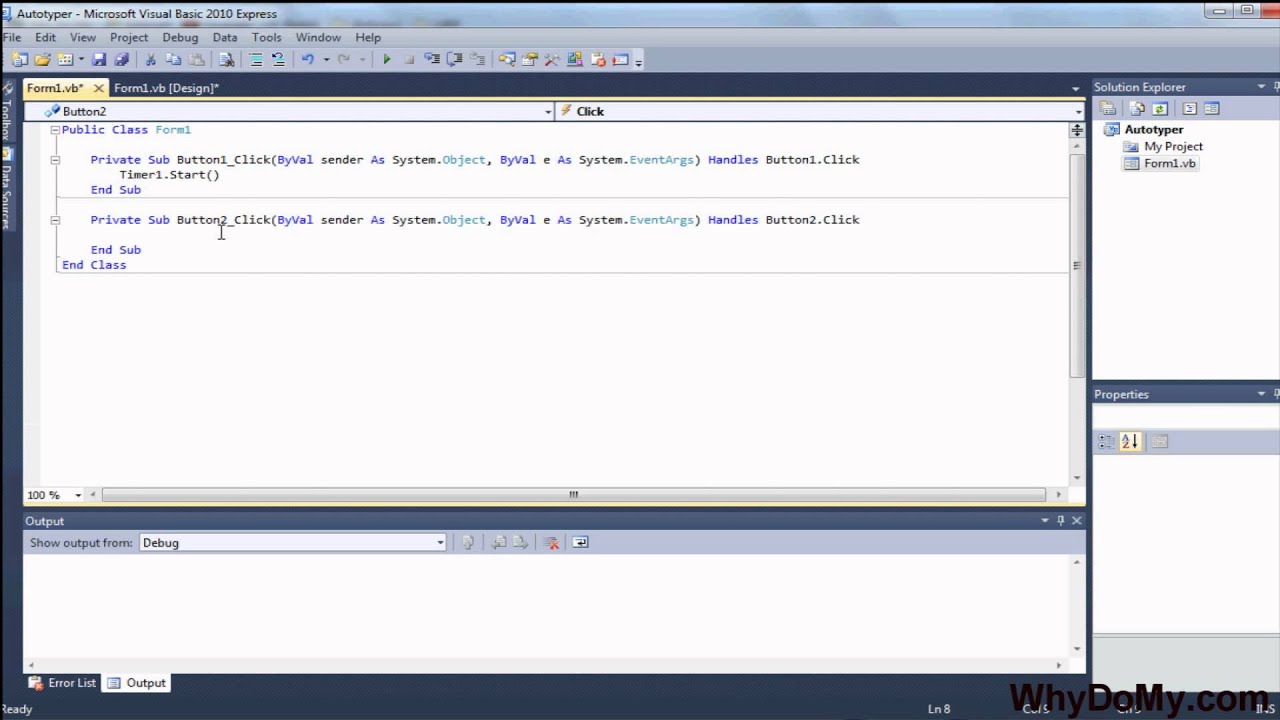Click the Stop Debugging square icon
The image size is (1280, 720).
pyautogui.click(x=409, y=60)
